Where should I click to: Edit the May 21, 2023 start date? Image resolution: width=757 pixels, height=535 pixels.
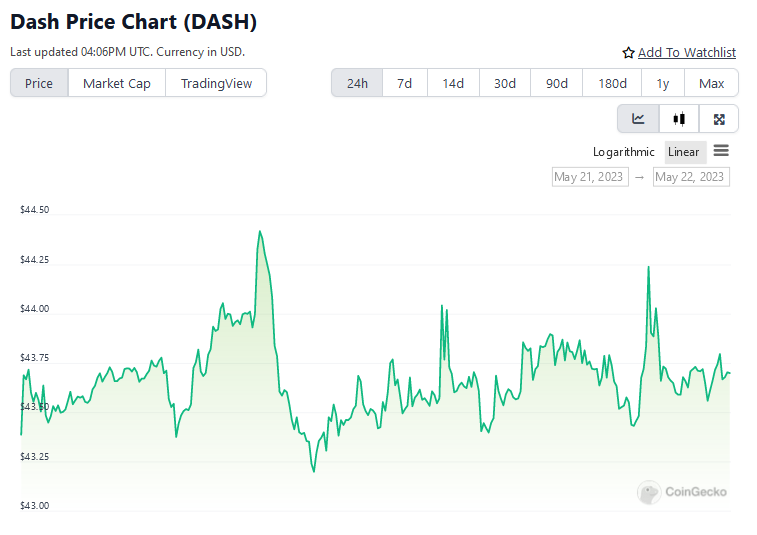[x=590, y=177]
